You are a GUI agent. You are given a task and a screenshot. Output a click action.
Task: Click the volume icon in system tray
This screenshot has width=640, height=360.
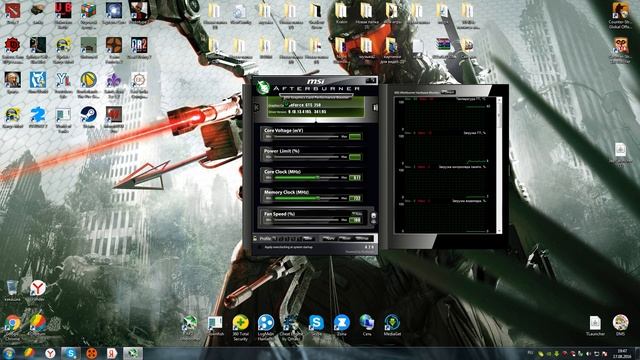(x=588, y=353)
